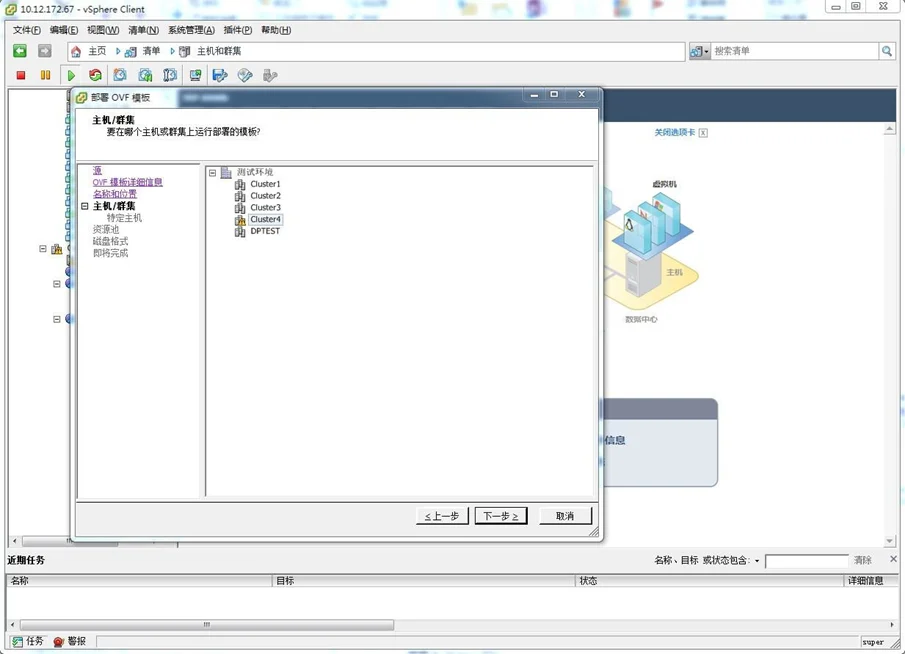905x654 pixels.
Task: Open the 清单(N) menu
Action: pyautogui.click(x=143, y=30)
